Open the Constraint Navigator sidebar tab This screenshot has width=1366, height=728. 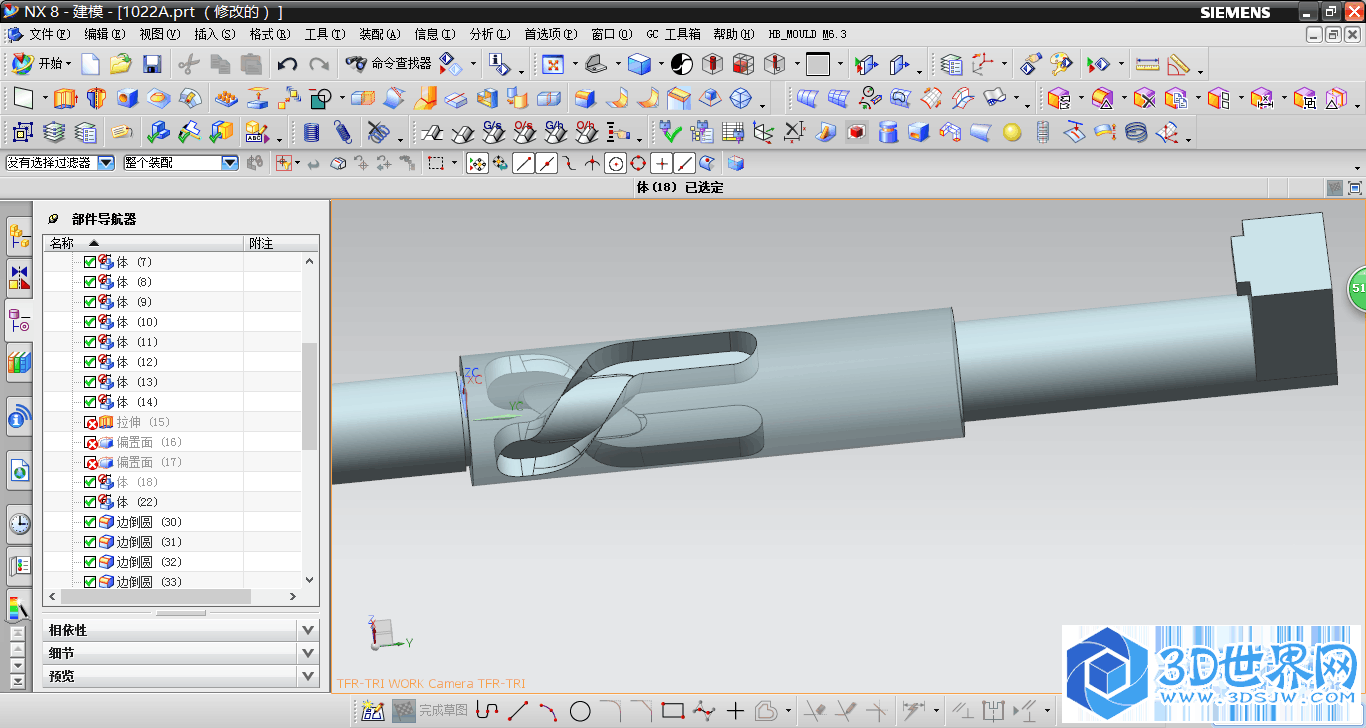tap(19, 277)
